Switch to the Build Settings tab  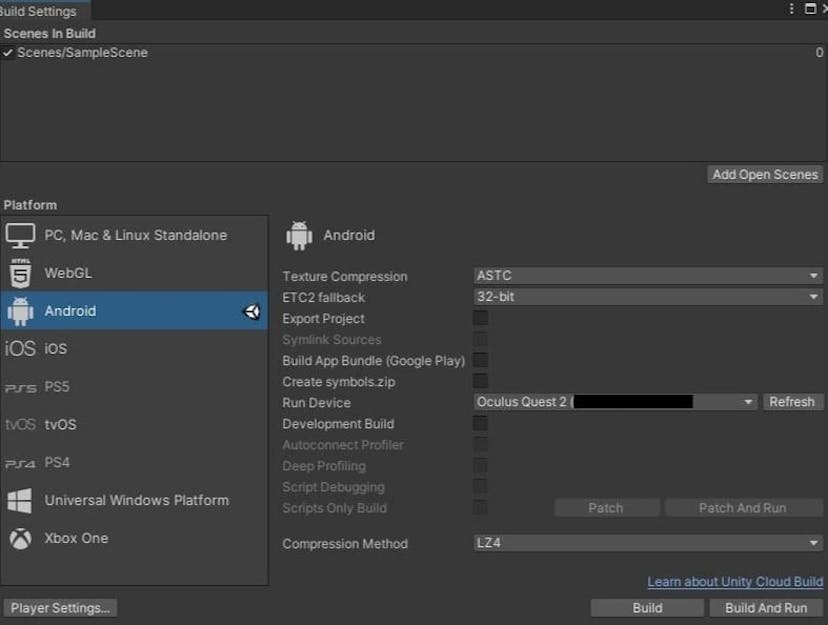(x=38, y=11)
